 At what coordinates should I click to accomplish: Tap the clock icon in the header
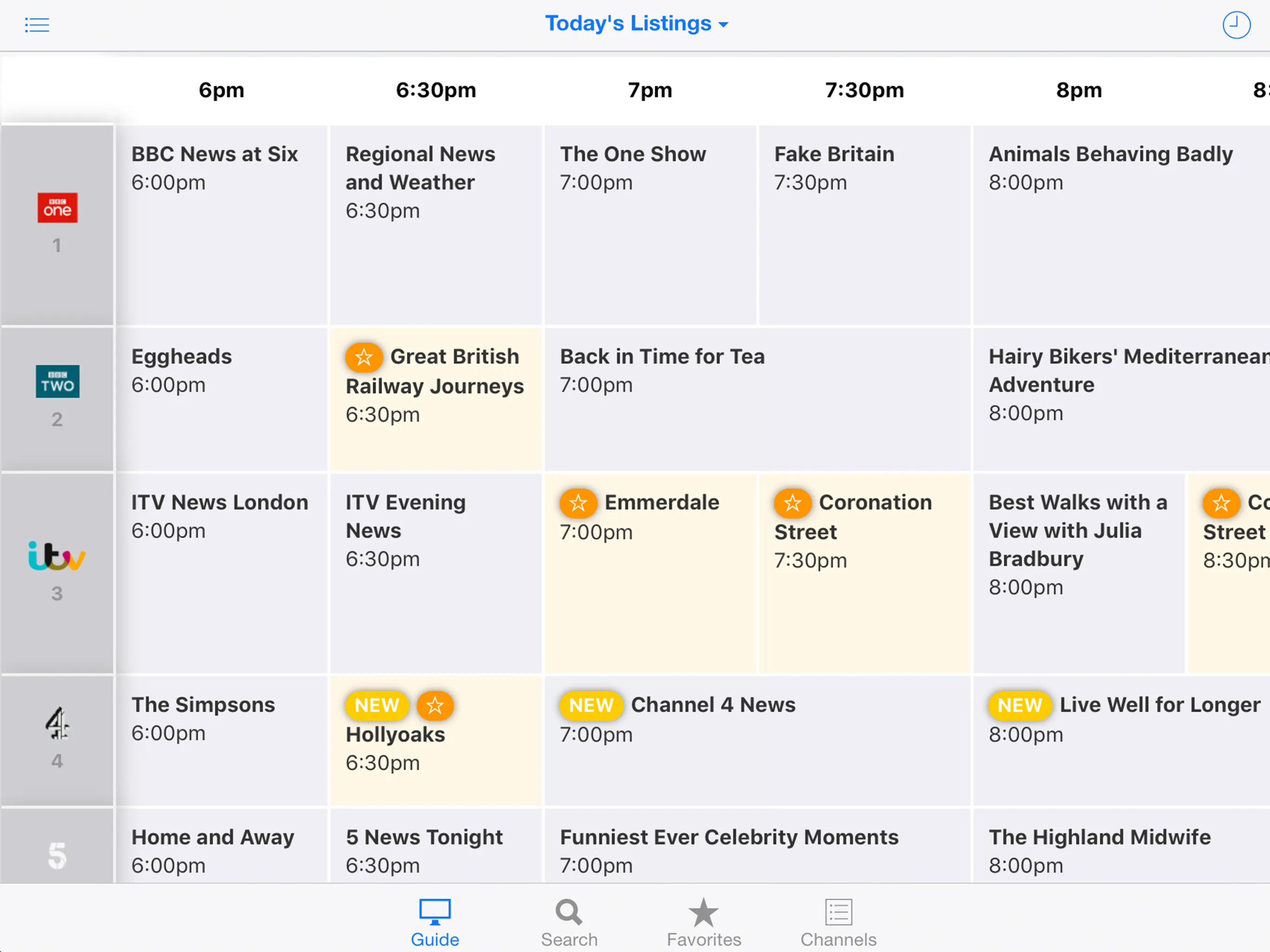pos(1236,25)
